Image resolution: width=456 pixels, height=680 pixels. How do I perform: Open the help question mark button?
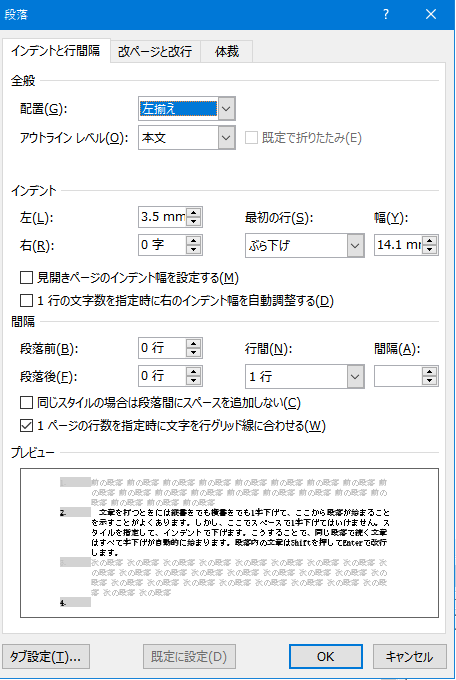click(x=386, y=14)
